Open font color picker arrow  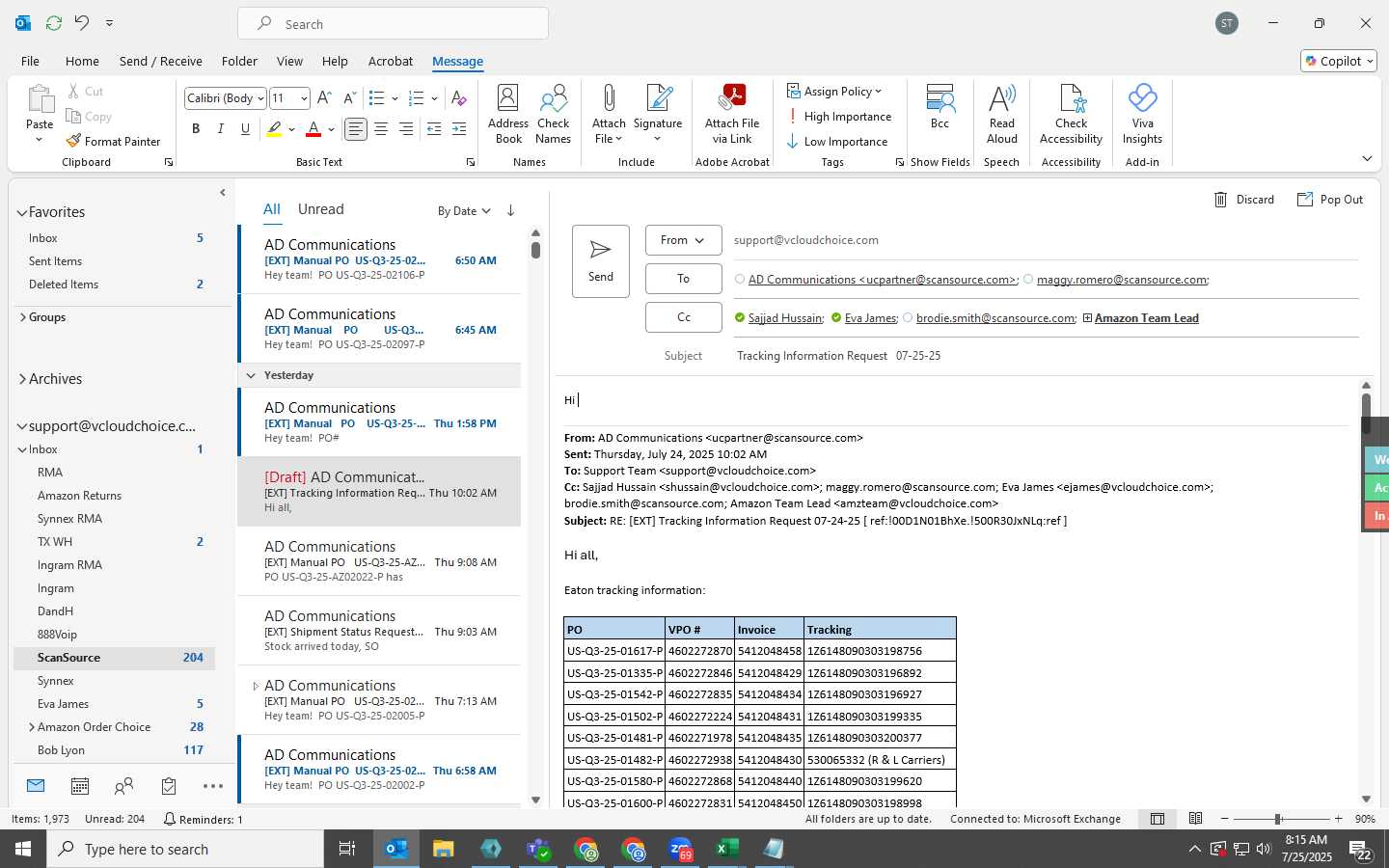point(331,129)
